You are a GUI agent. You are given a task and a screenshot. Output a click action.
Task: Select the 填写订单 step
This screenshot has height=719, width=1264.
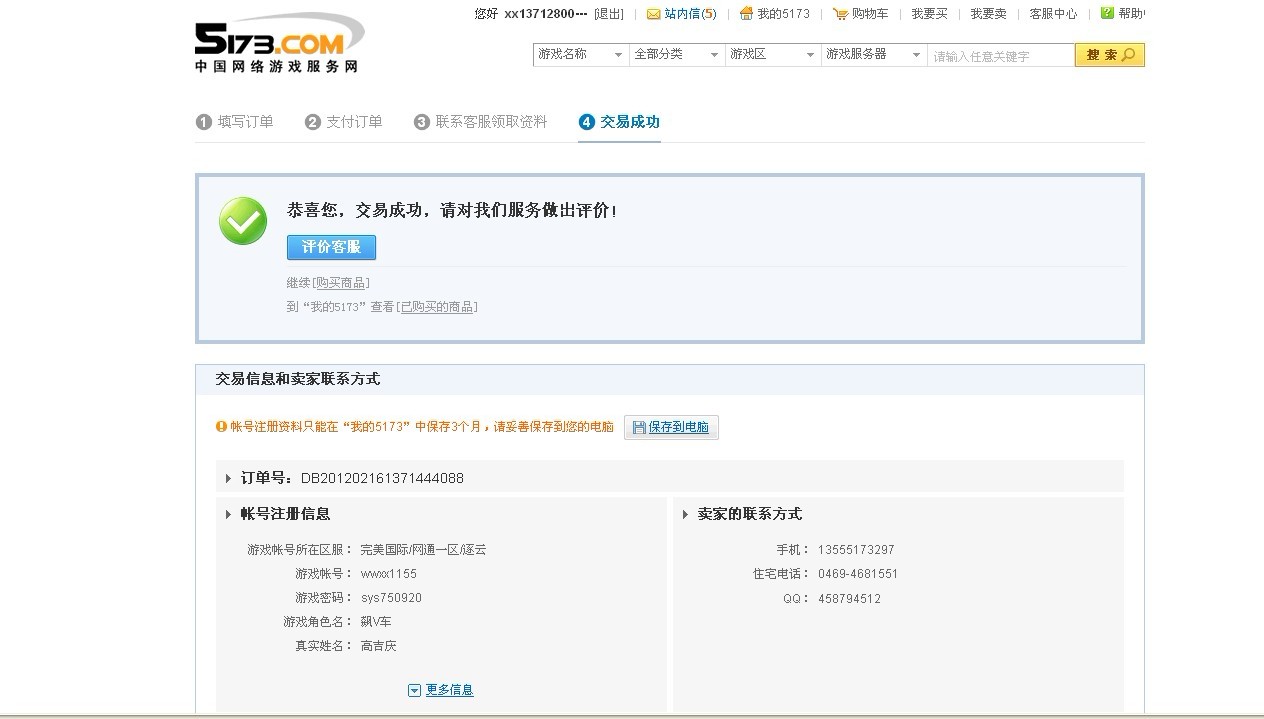236,121
